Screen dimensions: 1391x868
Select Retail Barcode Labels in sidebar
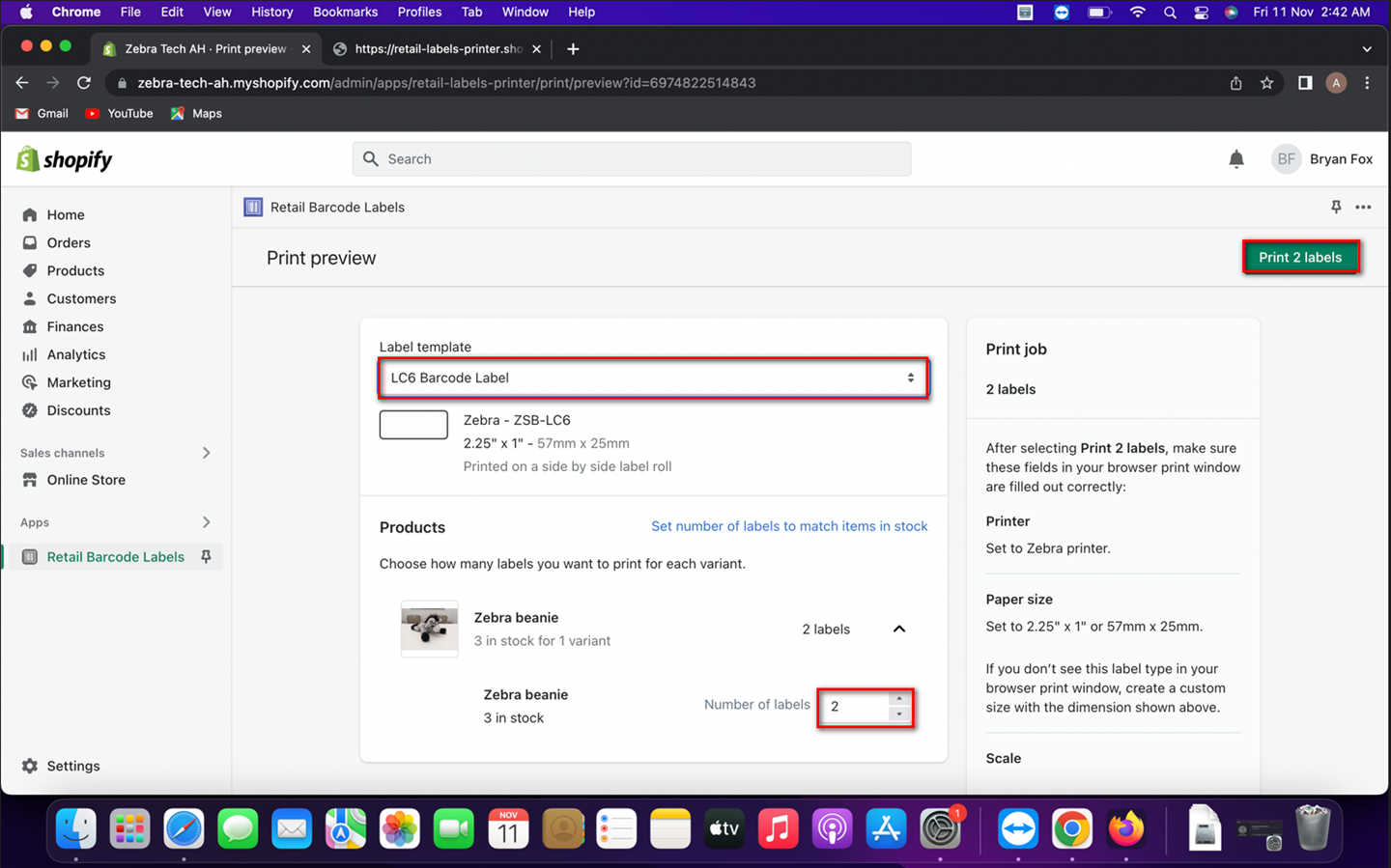115,557
